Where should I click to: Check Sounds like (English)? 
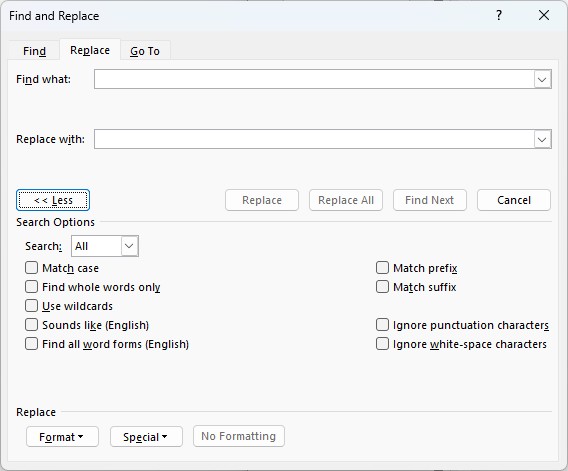pos(32,325)
